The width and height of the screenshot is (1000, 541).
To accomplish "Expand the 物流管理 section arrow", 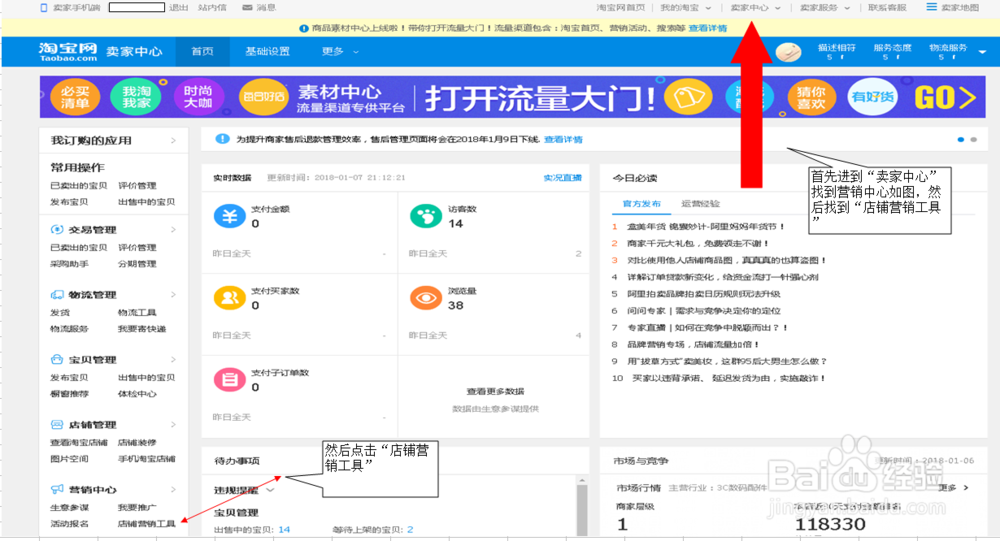I will [x=173, y=294].
